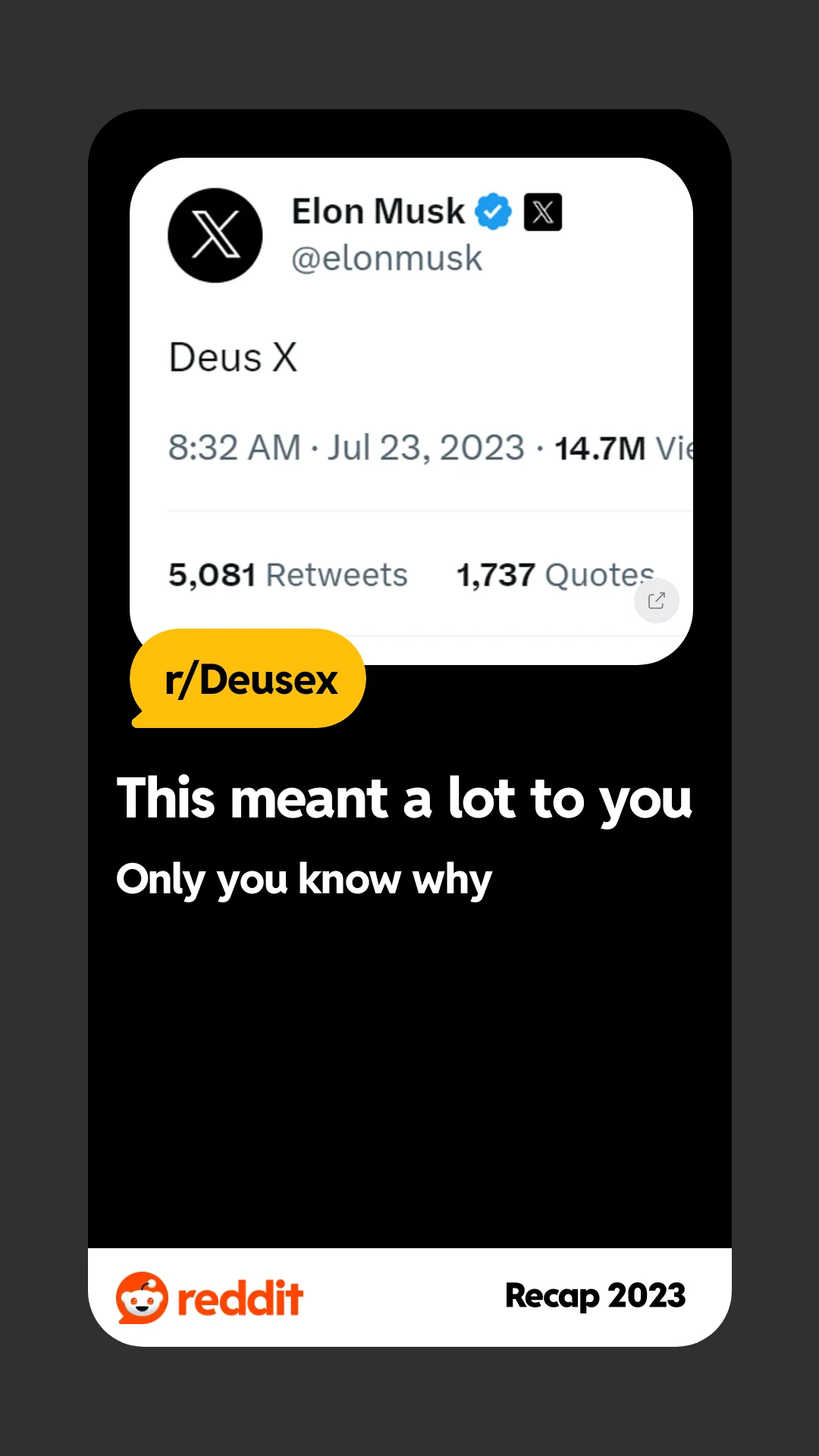This screenshot has width=819, height=1456.
Task: Click the square X affiliation badge
Action: click(543, 212)
